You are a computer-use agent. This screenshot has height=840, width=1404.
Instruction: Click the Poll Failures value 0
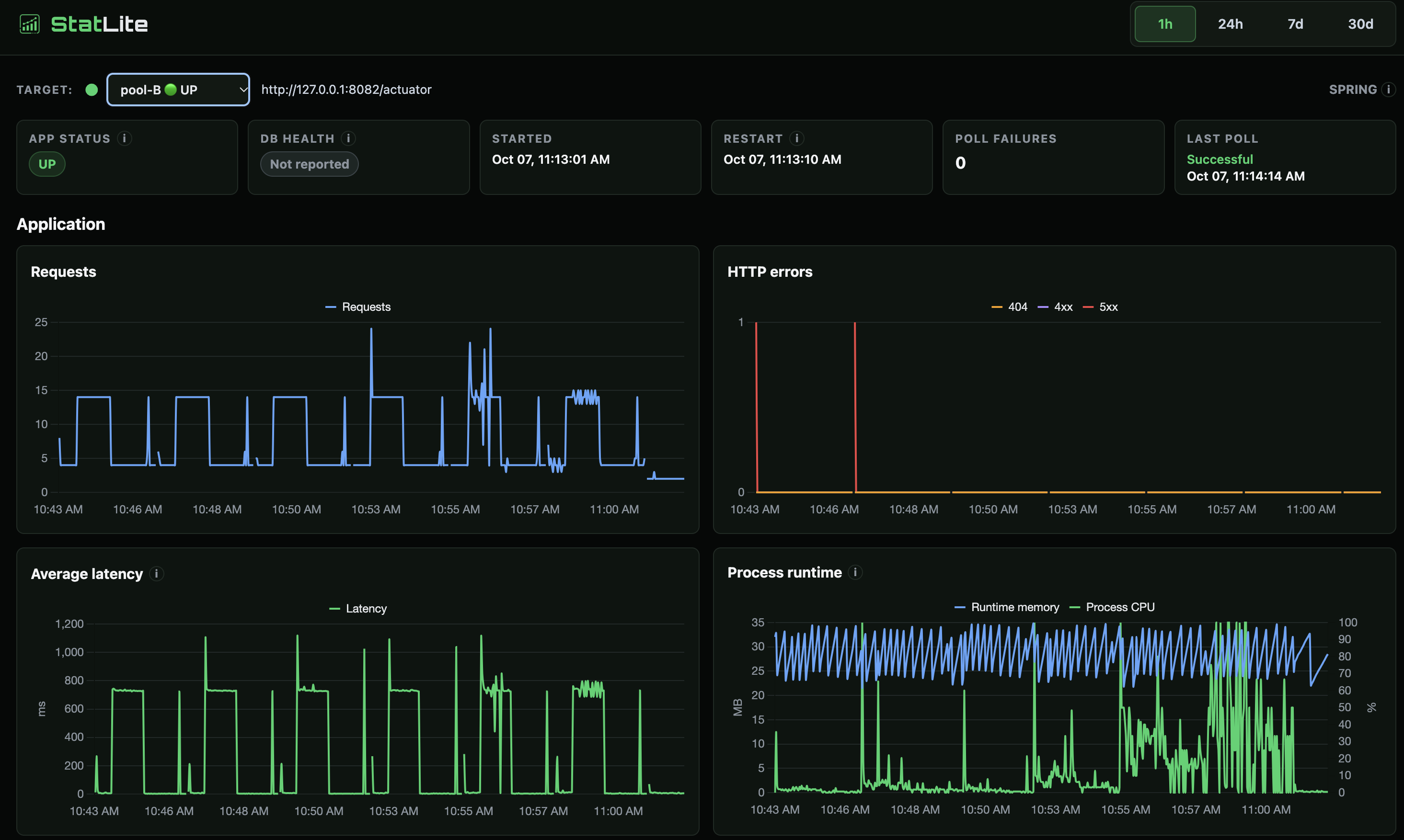pyautogui.click(x=961, y=163)
